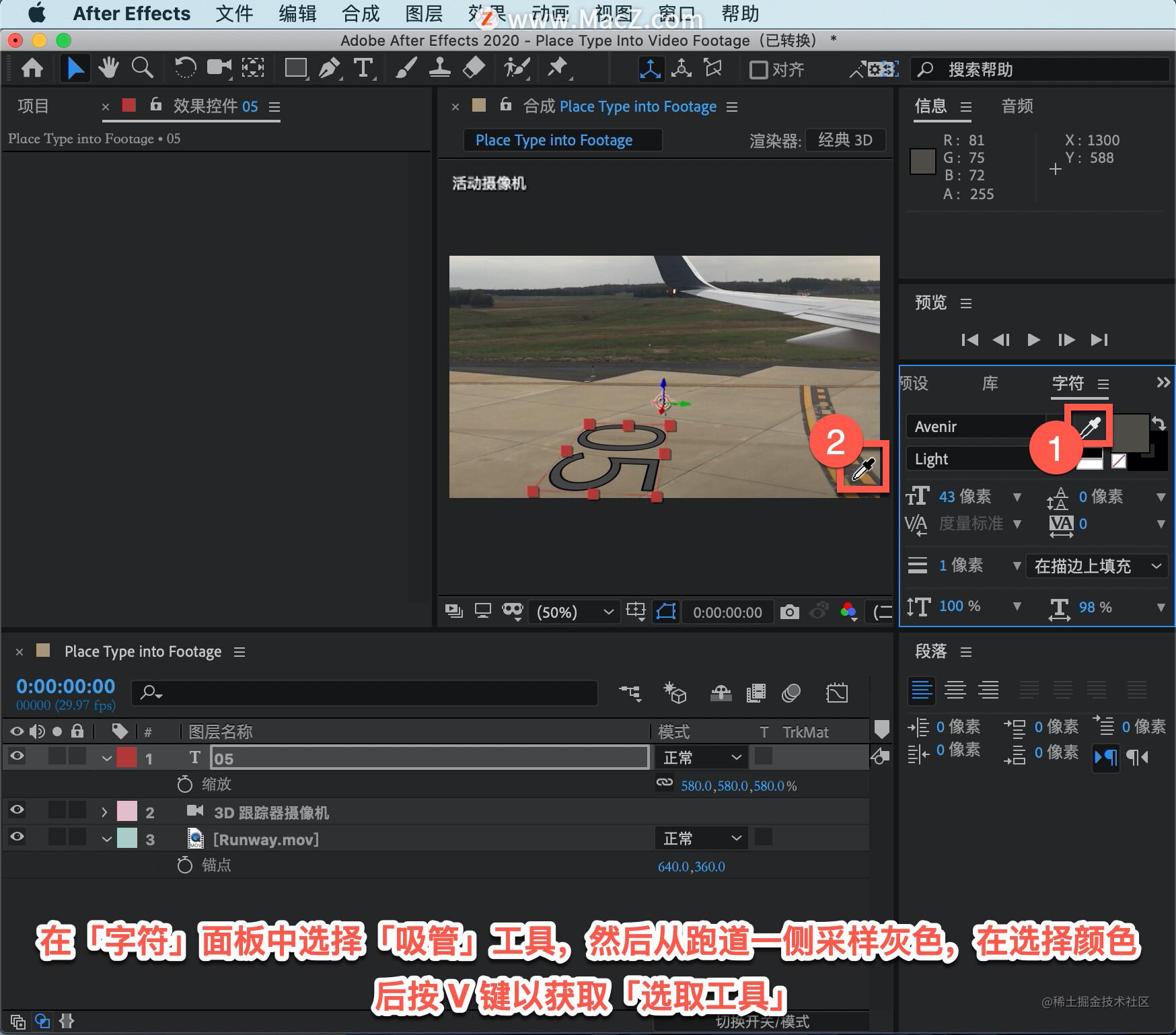Hide the 05 text layer eye
This screenshot has width=1176, height=1035.
(17, 756)
